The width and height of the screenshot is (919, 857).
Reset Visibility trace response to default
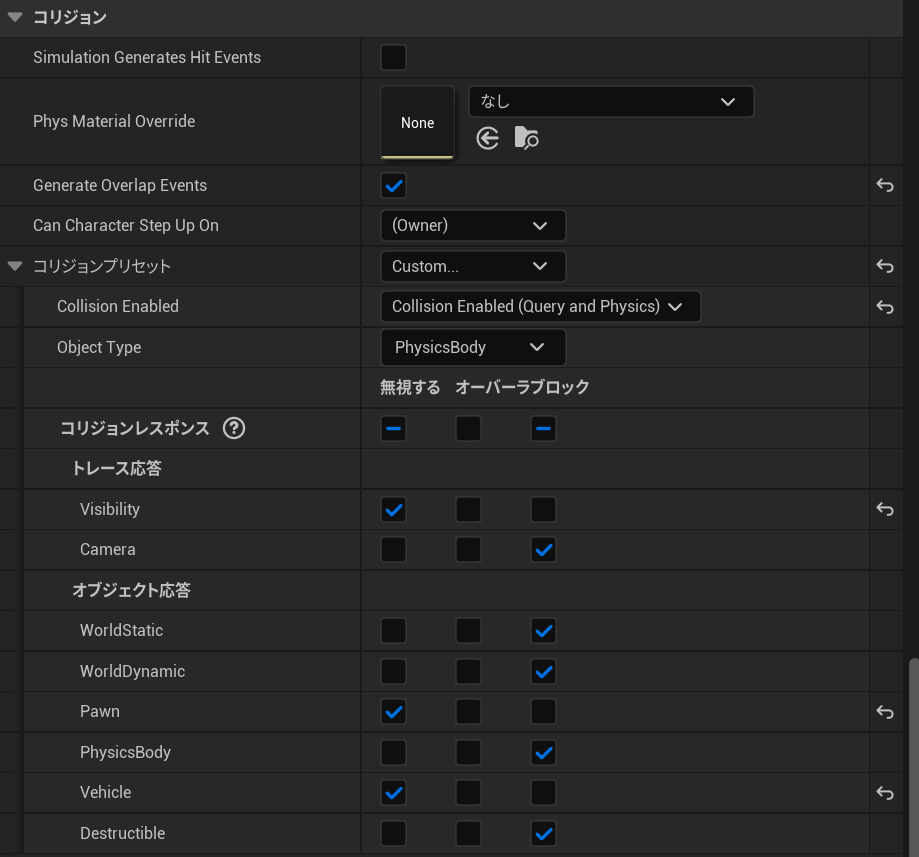[885, 509]
